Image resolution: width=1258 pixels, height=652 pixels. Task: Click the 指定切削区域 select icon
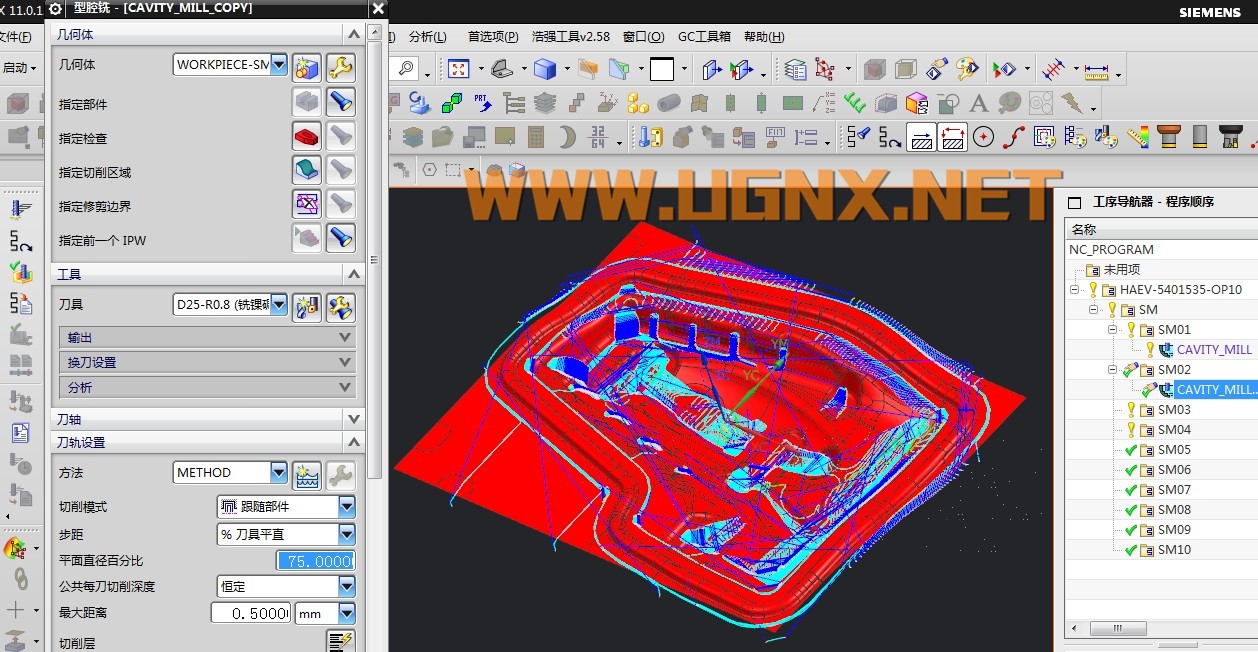[307, 170]
